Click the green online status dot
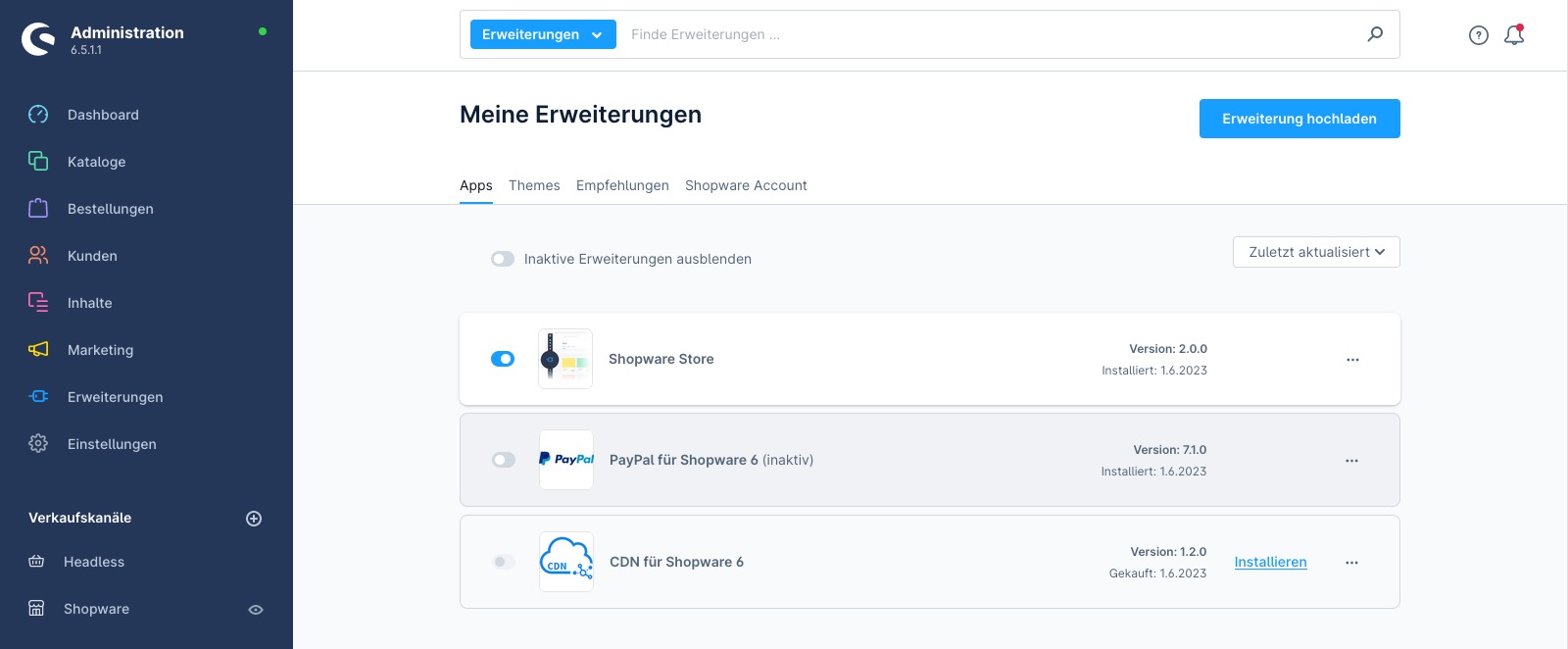The height and width of the screenshot is (649, 1568). pos(263,31)
